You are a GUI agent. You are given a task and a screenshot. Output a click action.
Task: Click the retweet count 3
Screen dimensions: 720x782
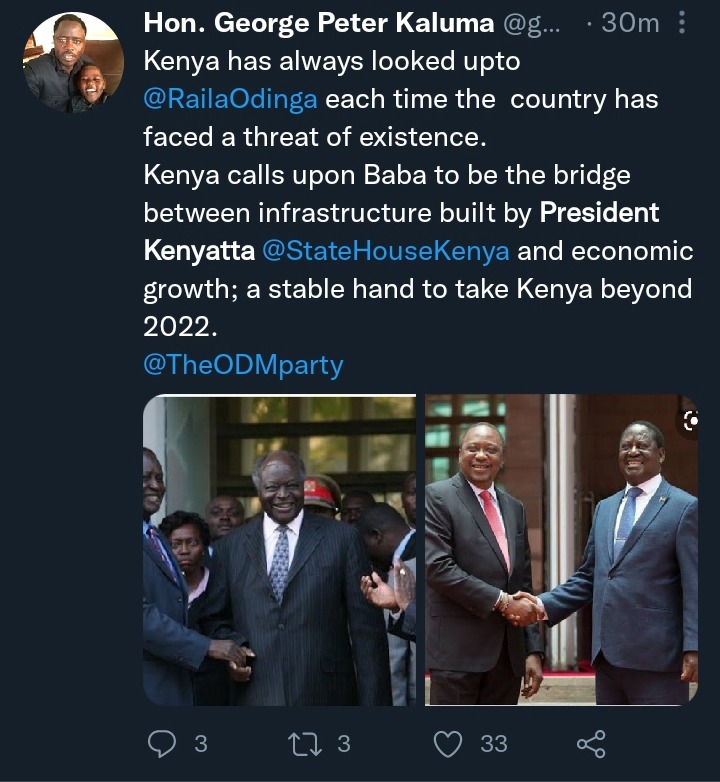coord(344,744)
